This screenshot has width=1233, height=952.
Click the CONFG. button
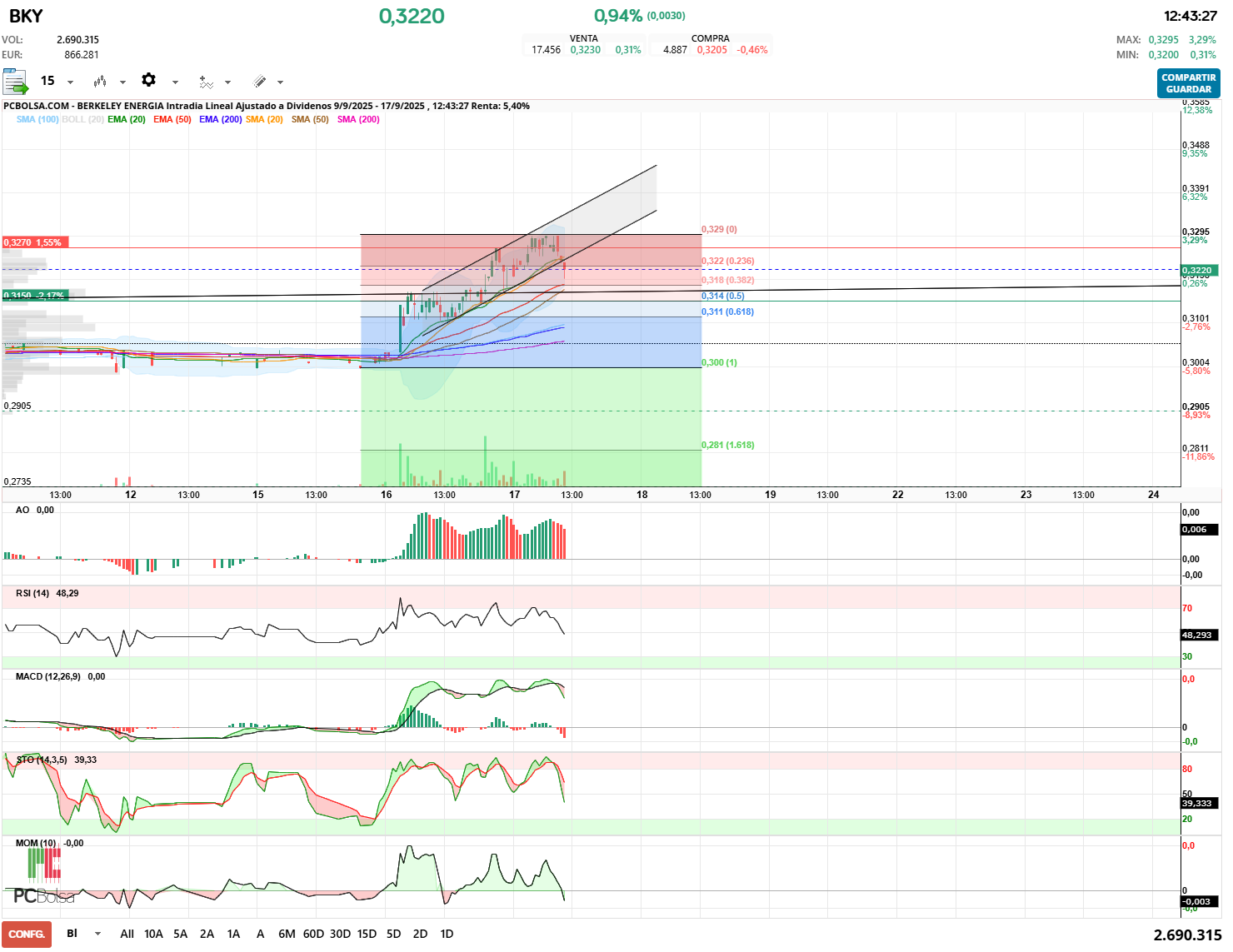(27, 935)
